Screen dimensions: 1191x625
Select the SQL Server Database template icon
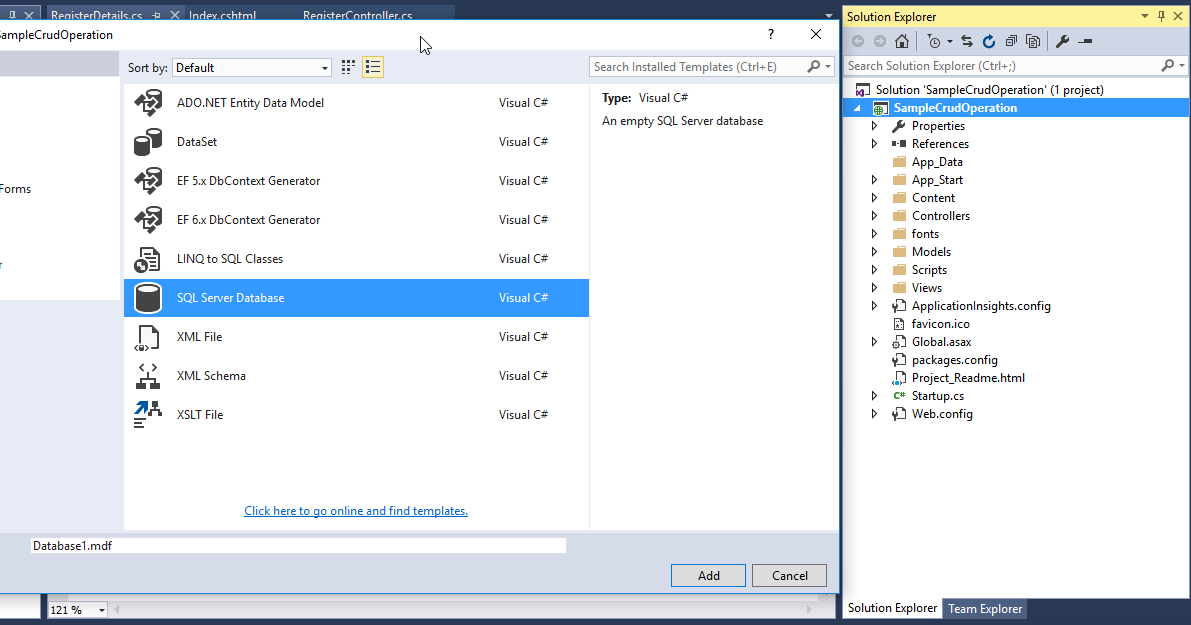click(x=148, y=297)
